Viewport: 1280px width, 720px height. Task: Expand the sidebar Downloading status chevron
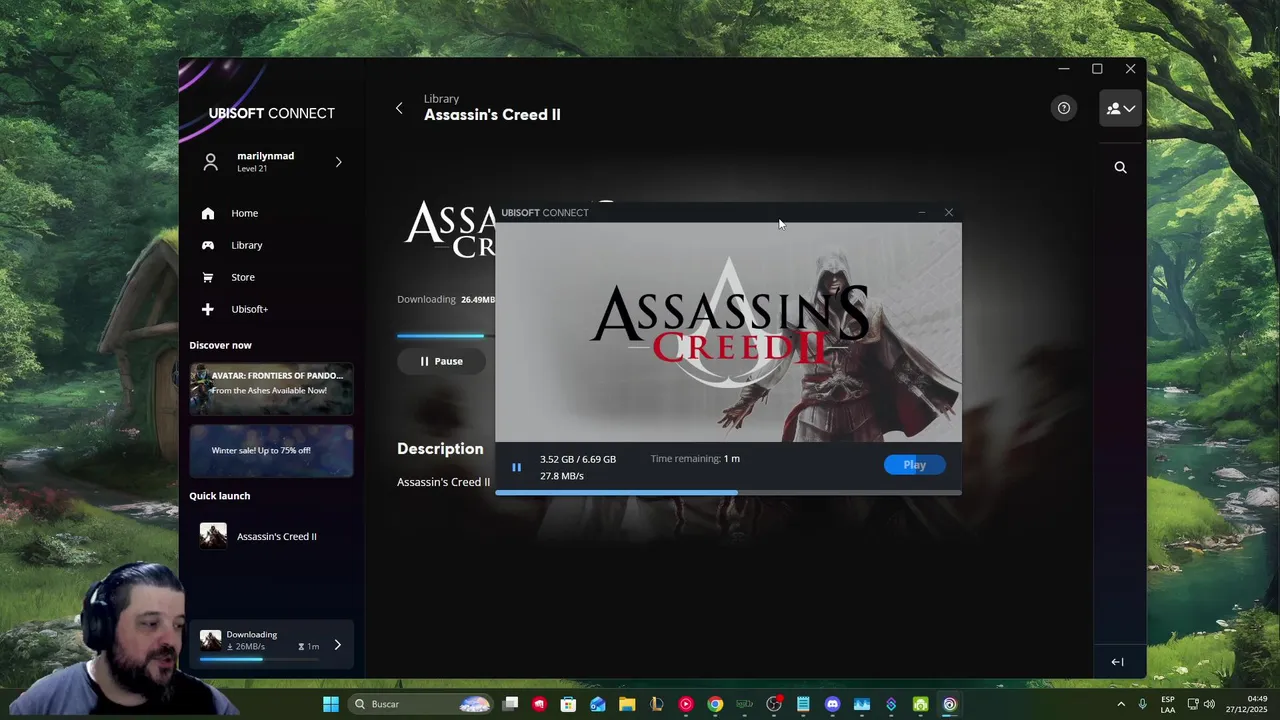tap(337, 645)
